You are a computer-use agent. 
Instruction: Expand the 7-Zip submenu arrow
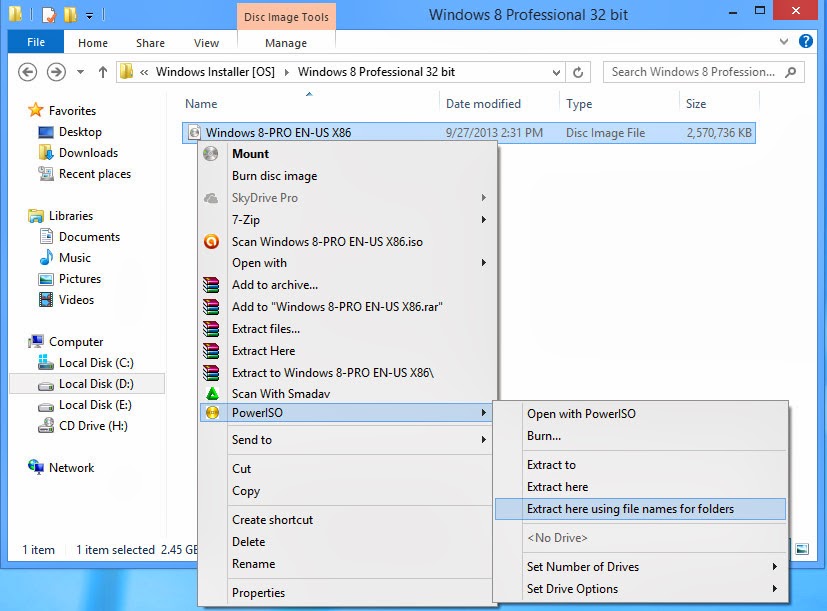coord(484,219)
